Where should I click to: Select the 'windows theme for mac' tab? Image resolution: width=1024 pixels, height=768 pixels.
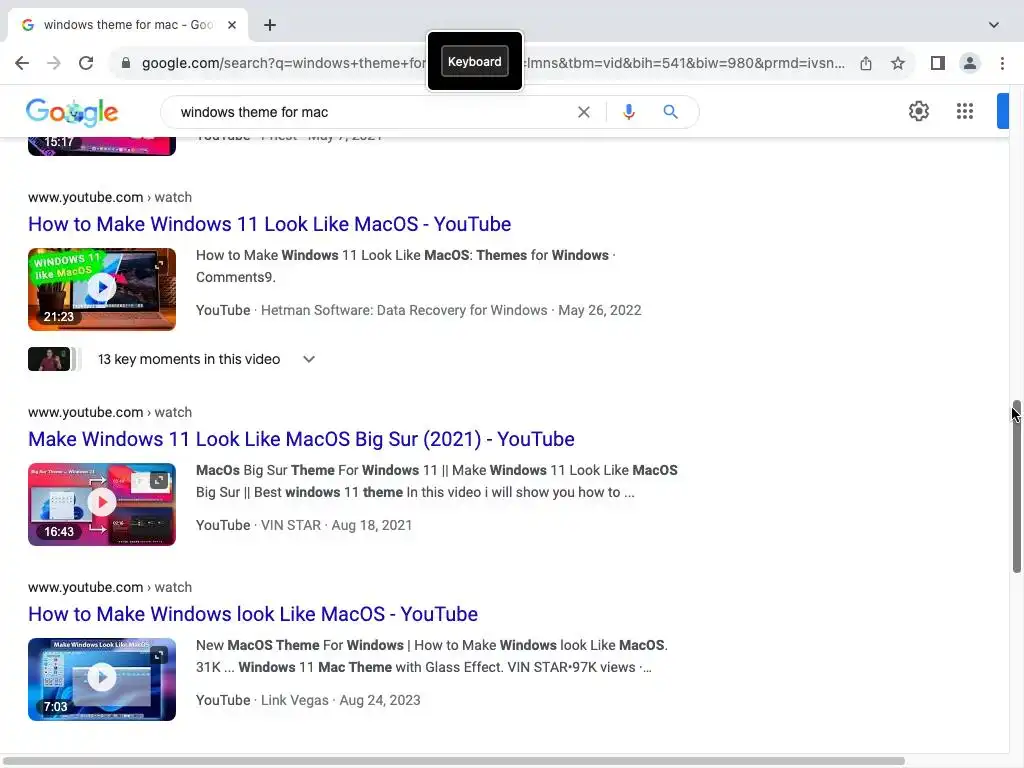[128, 25]
